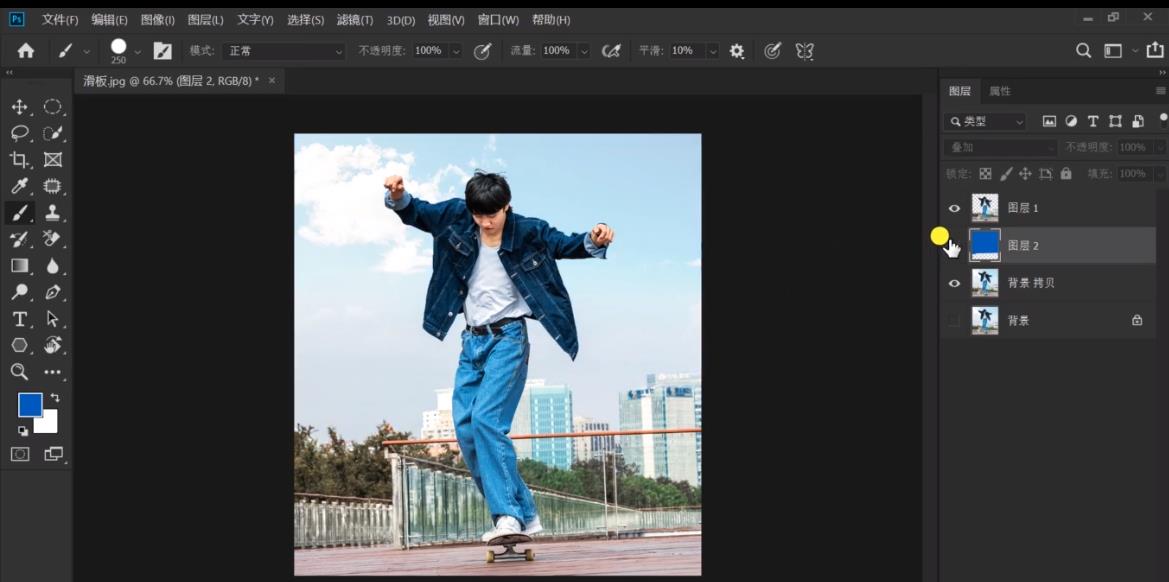The image size is (1169, 582).
Task: Choose the Gradient tool
Action: click(19, 266)
